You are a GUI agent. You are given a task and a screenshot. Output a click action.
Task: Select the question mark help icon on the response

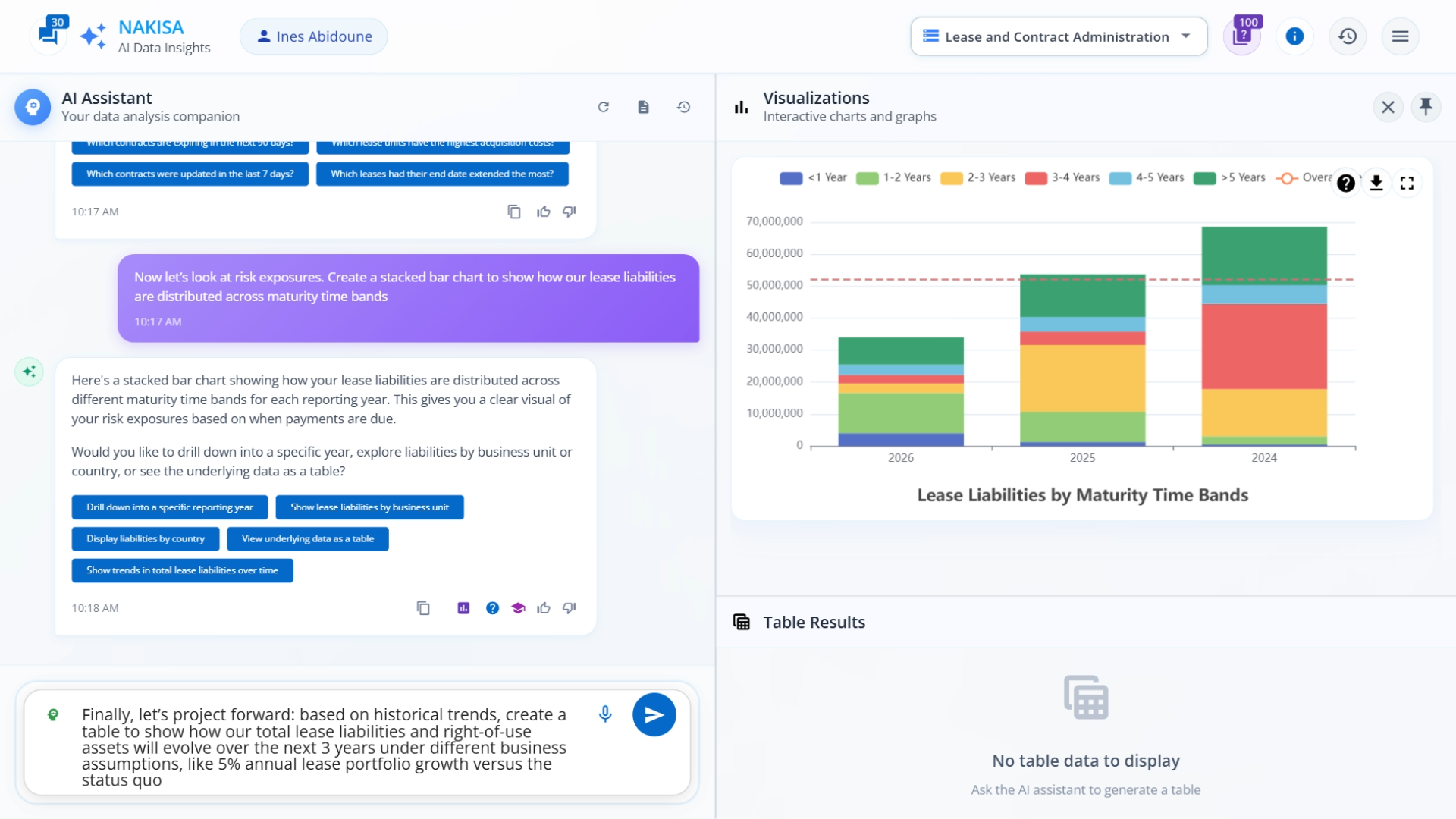[x=493, y=607]
